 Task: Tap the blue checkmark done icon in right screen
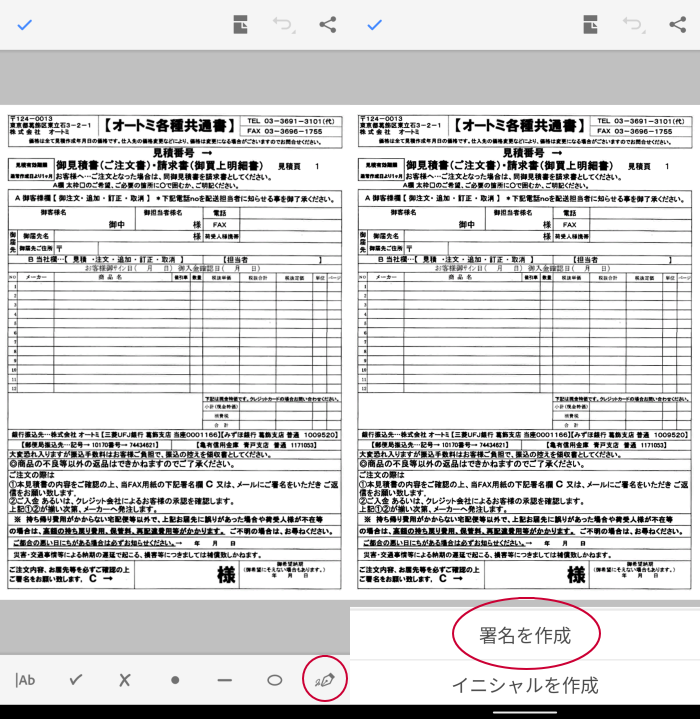[x=375, y=25]
